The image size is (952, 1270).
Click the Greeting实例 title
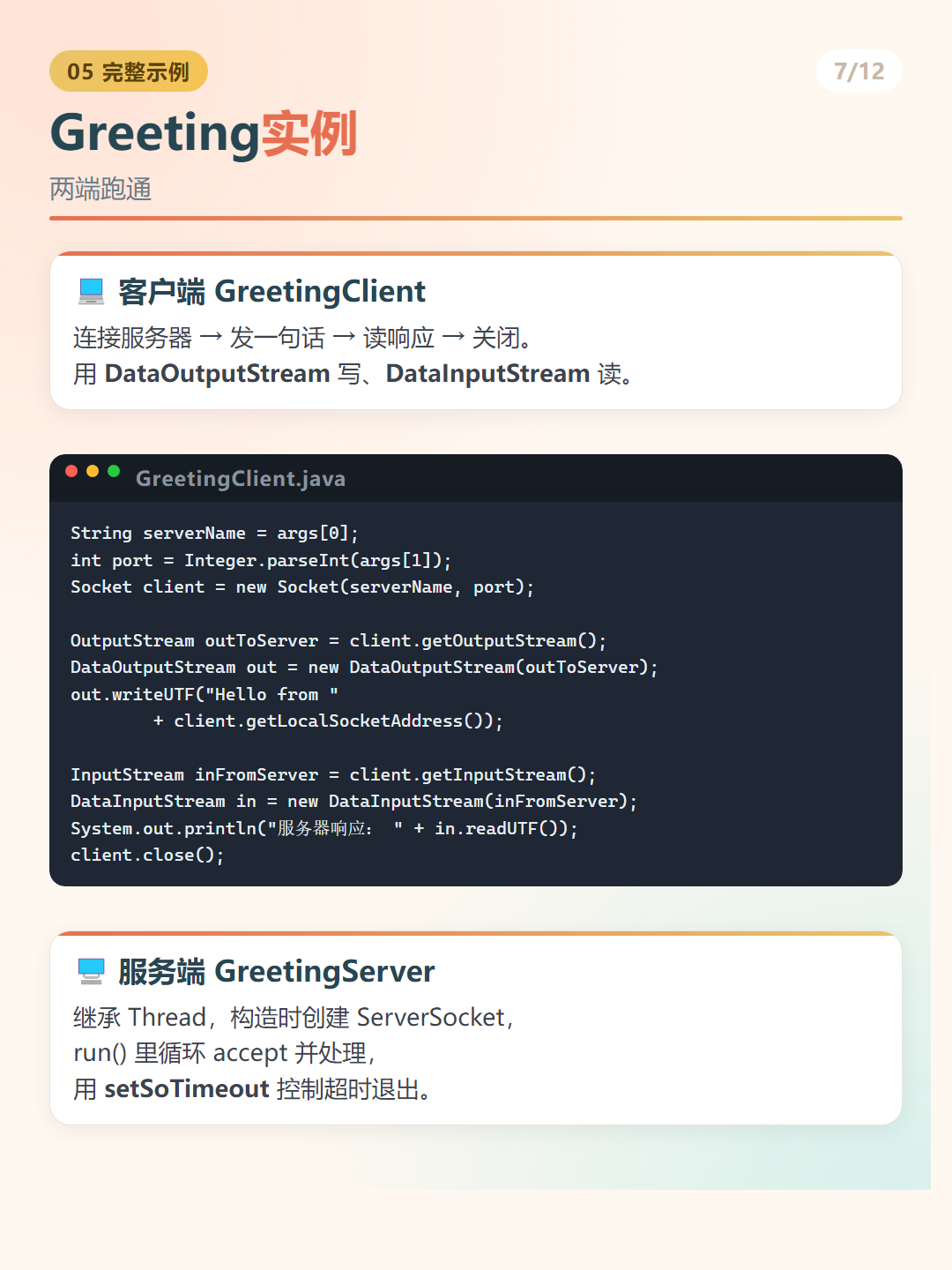(x=204, y=133)
